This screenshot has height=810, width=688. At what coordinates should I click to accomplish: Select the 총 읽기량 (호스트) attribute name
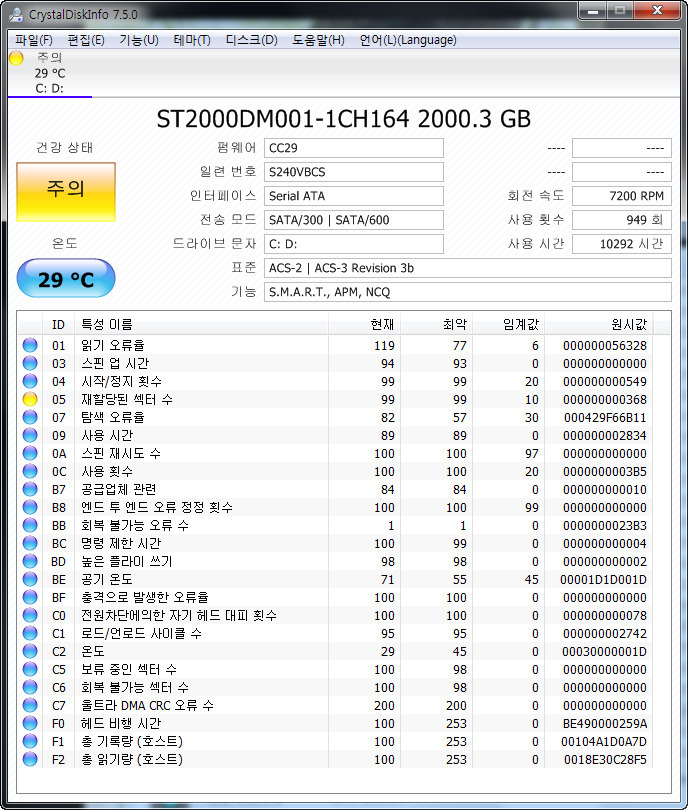132,759
